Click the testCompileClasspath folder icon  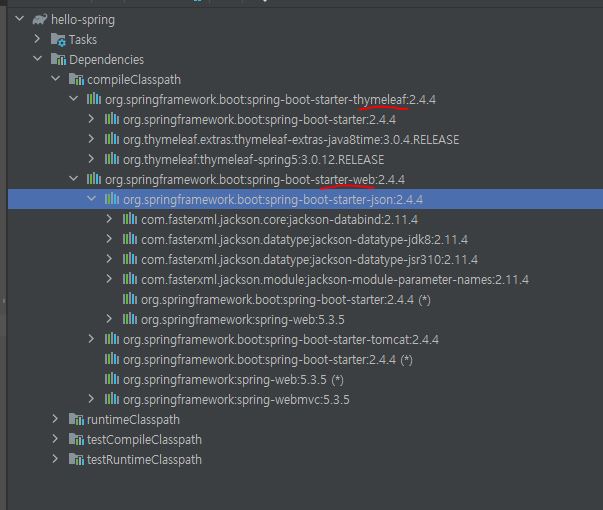click(x=77, y=439)
